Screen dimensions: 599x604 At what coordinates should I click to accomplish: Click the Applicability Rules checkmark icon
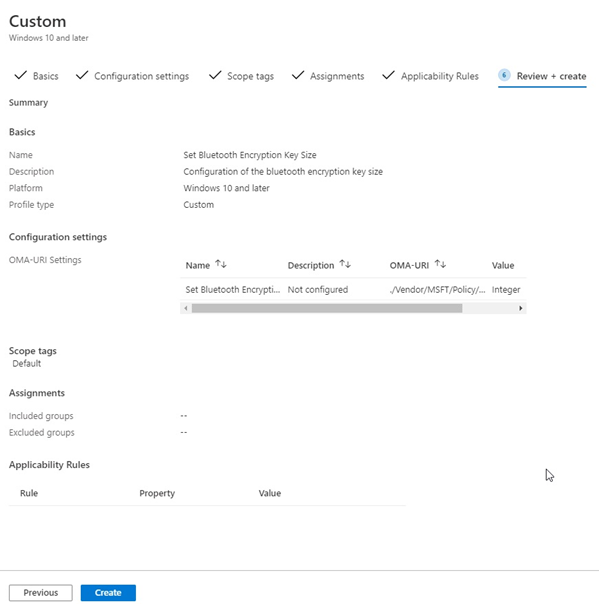(x=388, y=75)
